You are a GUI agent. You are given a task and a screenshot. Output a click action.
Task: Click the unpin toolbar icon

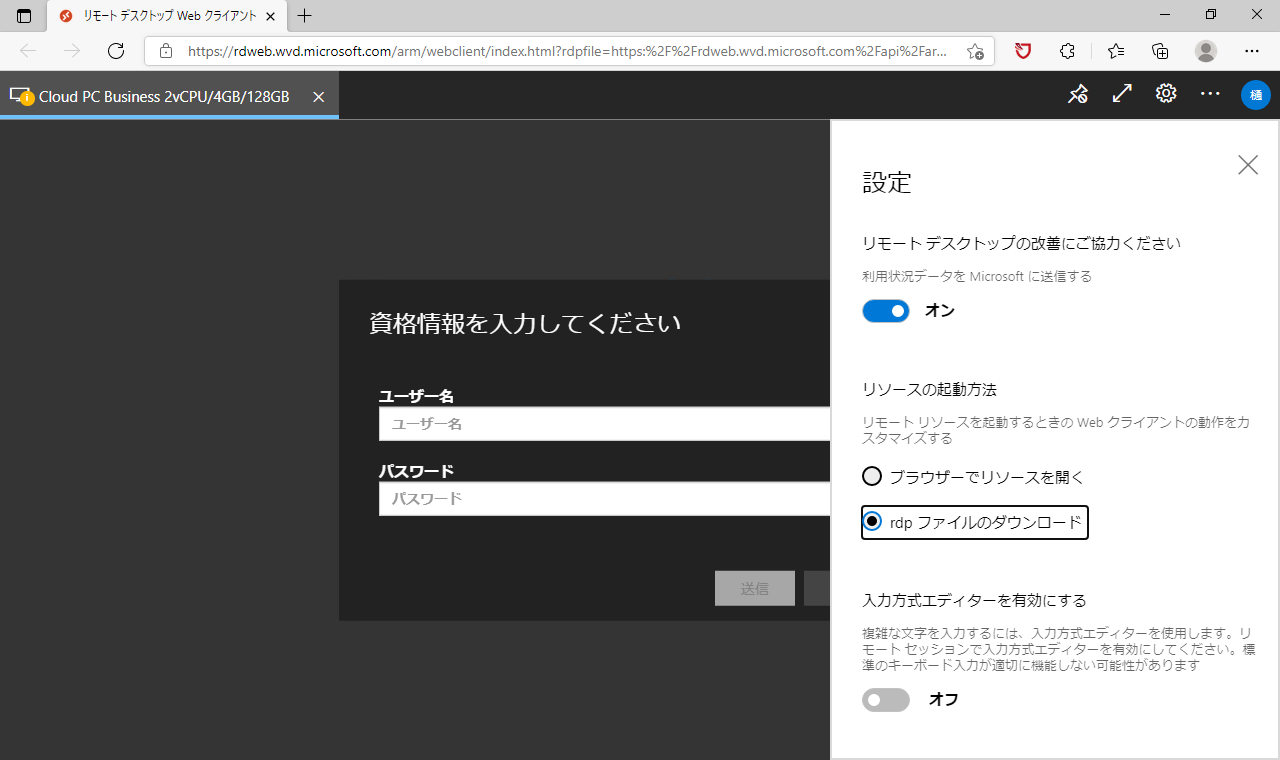coord(1078,94)
